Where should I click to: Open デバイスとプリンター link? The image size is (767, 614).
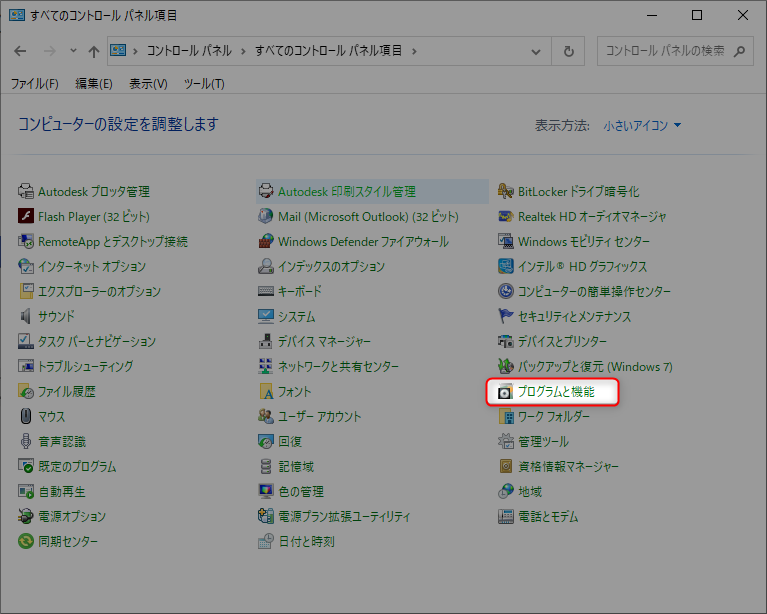coord(563,341)
